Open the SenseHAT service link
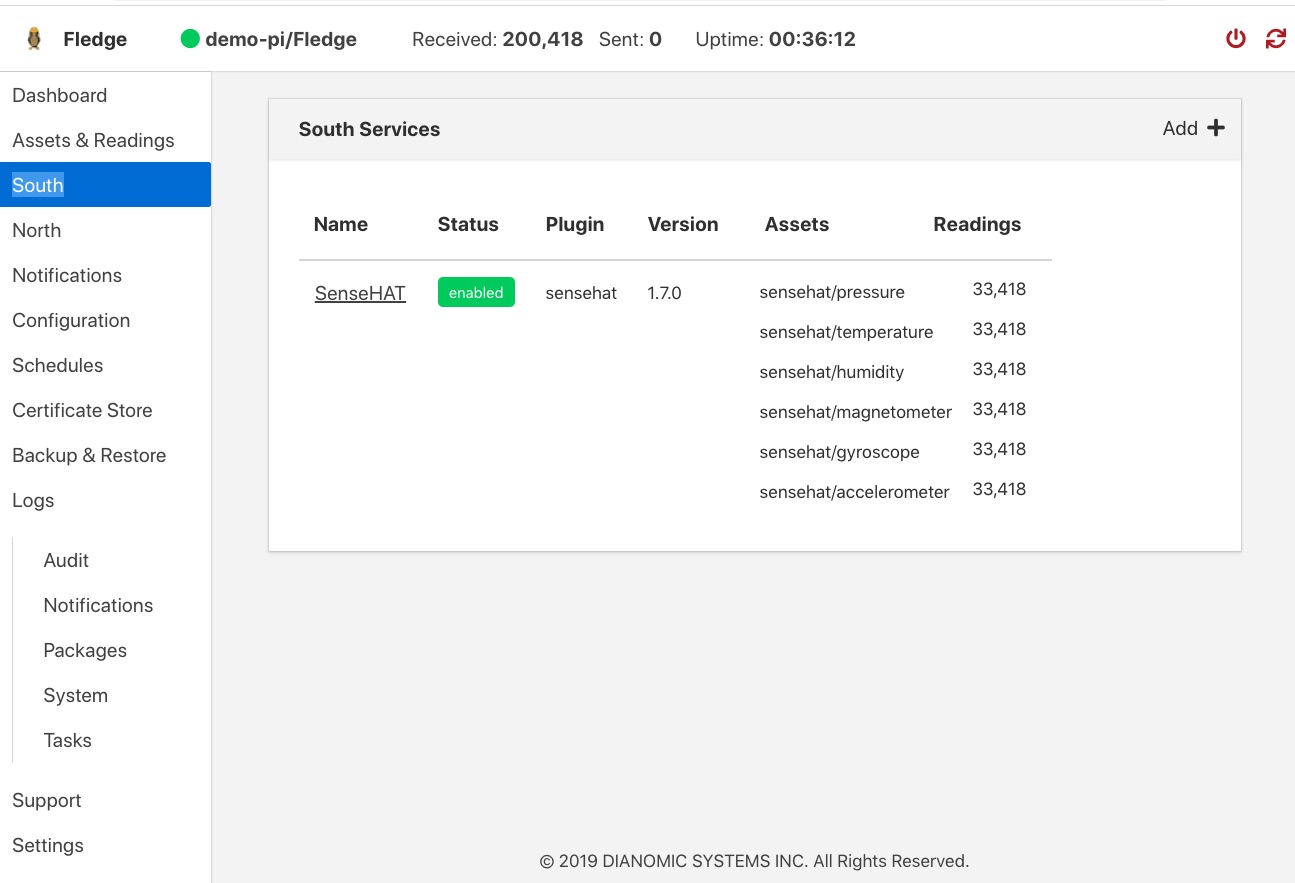The height and width of the screenshot is (883, 1295). (x=360, y=293)
